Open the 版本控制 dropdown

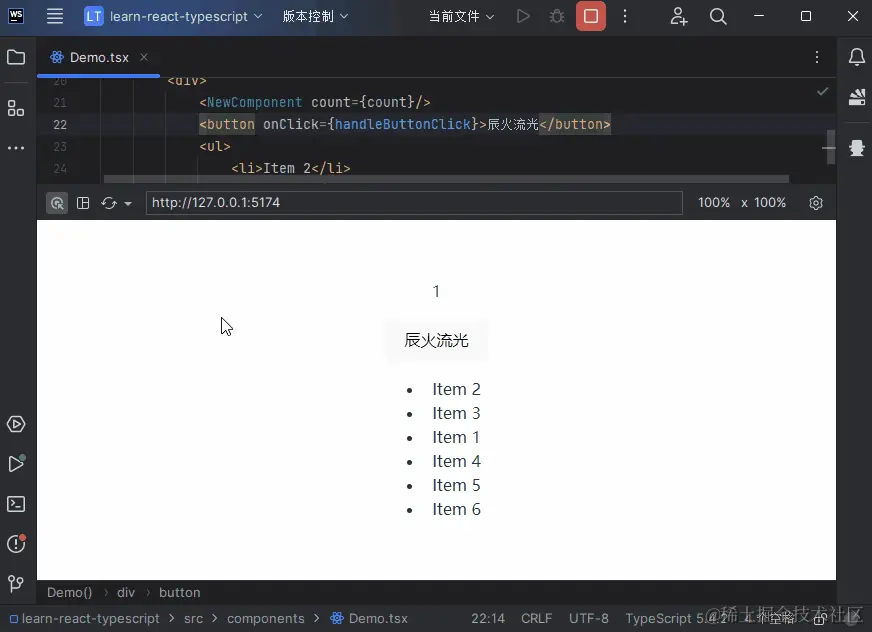tap(313, 16)
